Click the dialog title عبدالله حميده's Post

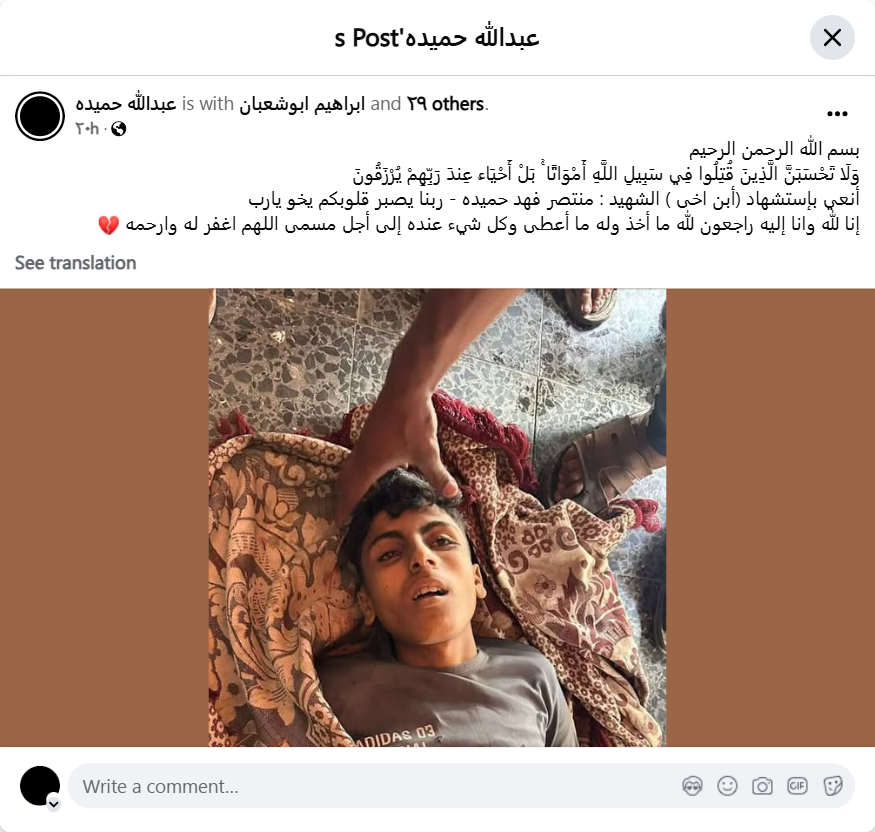pos(437,38)
